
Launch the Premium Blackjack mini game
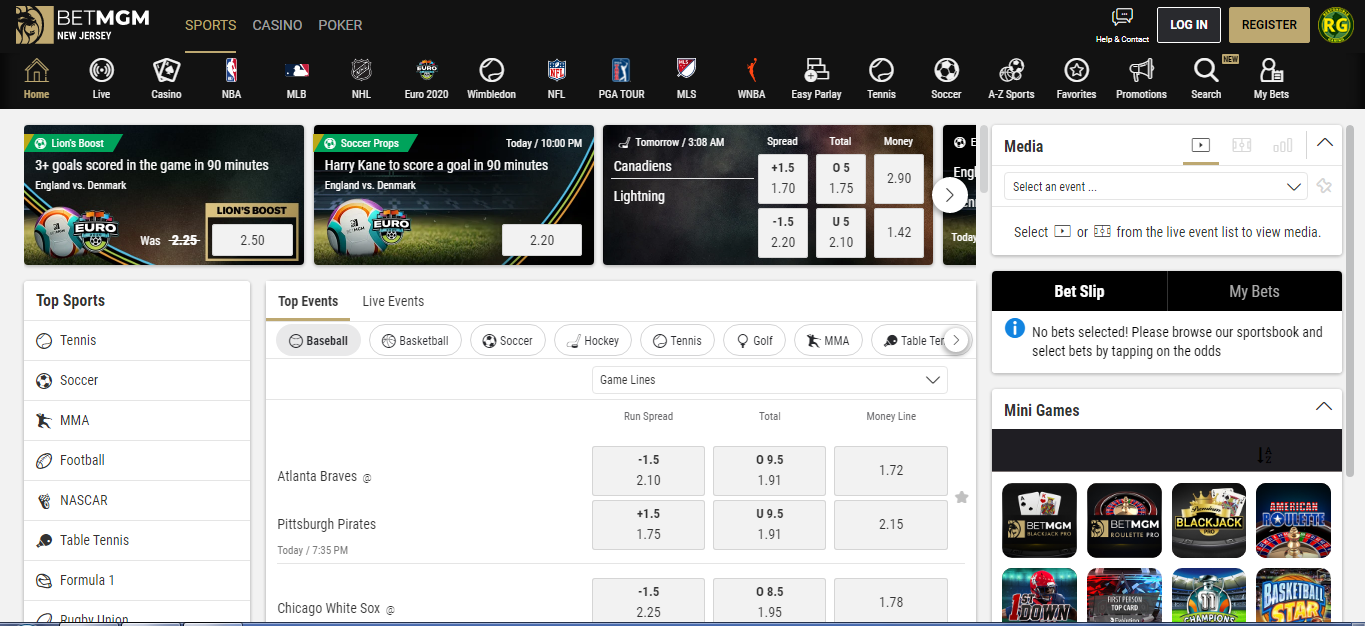[1208, 520]
